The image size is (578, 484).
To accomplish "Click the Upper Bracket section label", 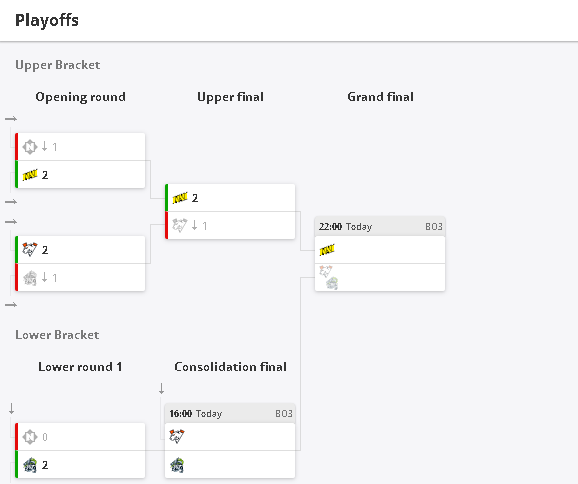I will click(x=58, y=65).
